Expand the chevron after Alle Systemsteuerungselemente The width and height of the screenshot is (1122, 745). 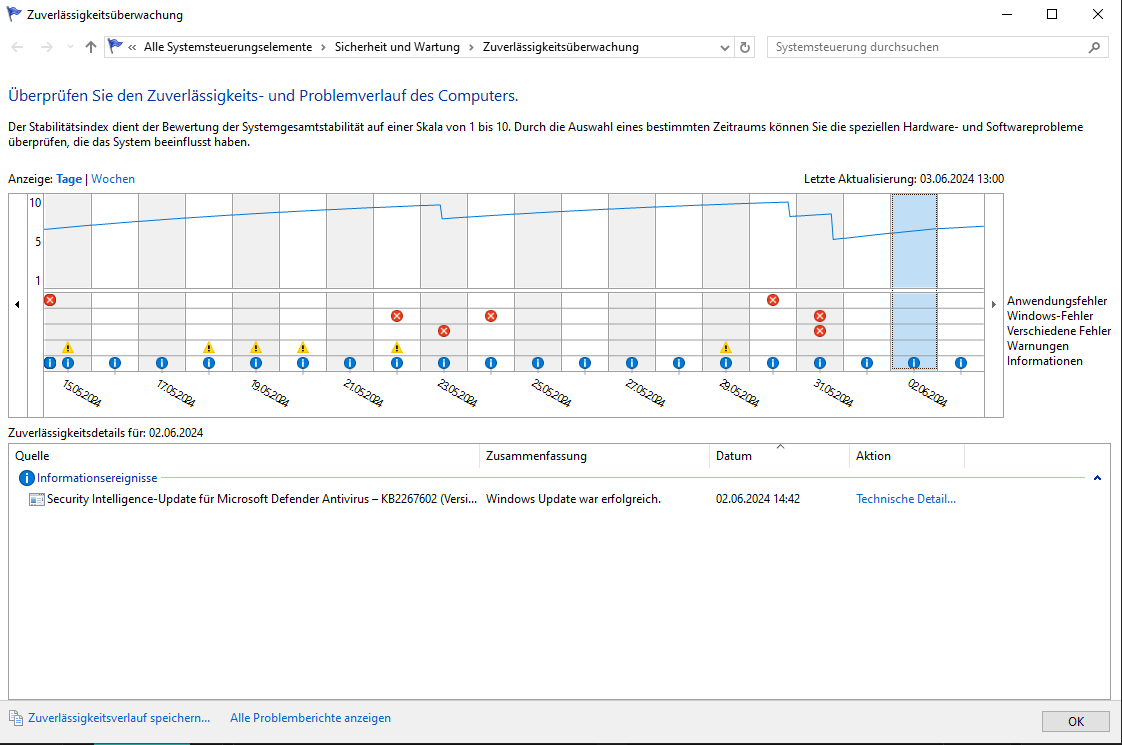pyautogui.click(x=323, y=47)
